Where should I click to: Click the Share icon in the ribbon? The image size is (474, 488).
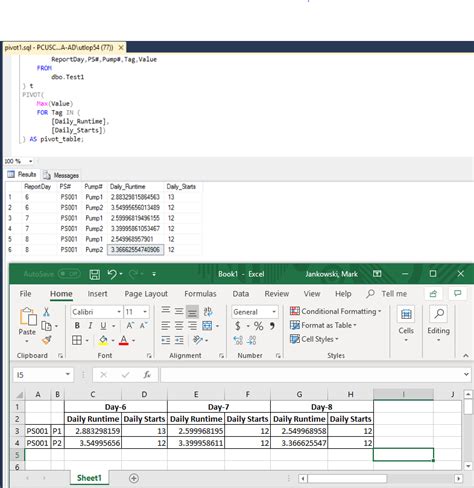(433, 294)
